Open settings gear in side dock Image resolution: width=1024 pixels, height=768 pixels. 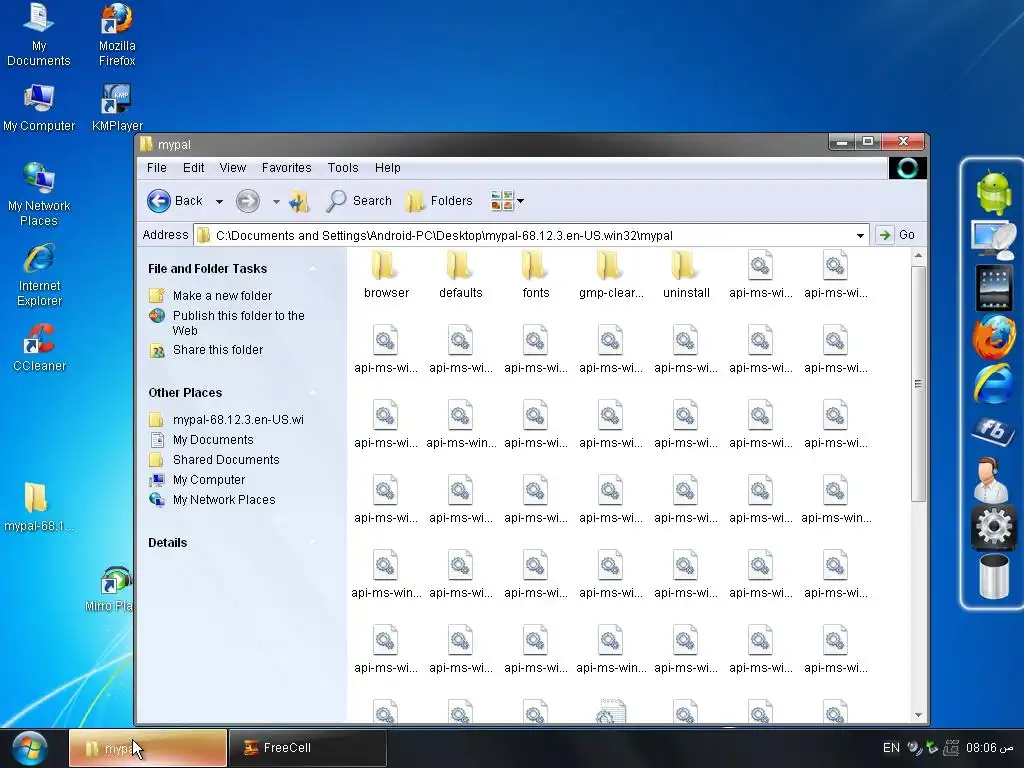[x=993, y=526]
